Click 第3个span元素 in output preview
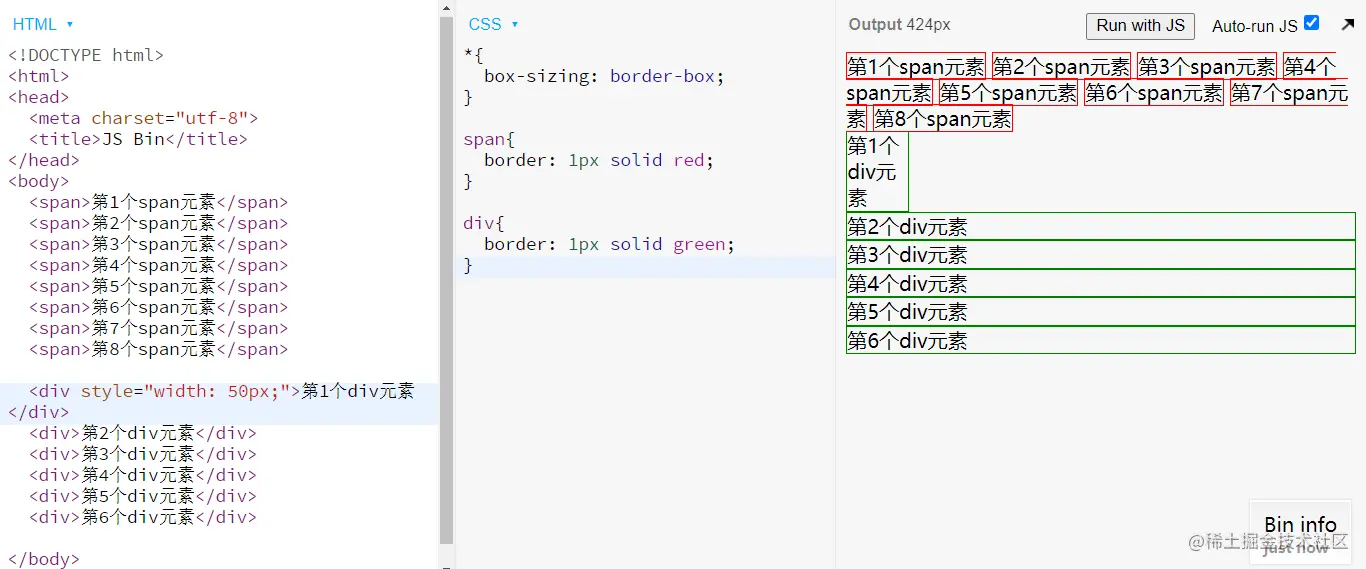This screenshot has height=569, width=1366. tap(1207, 66)
